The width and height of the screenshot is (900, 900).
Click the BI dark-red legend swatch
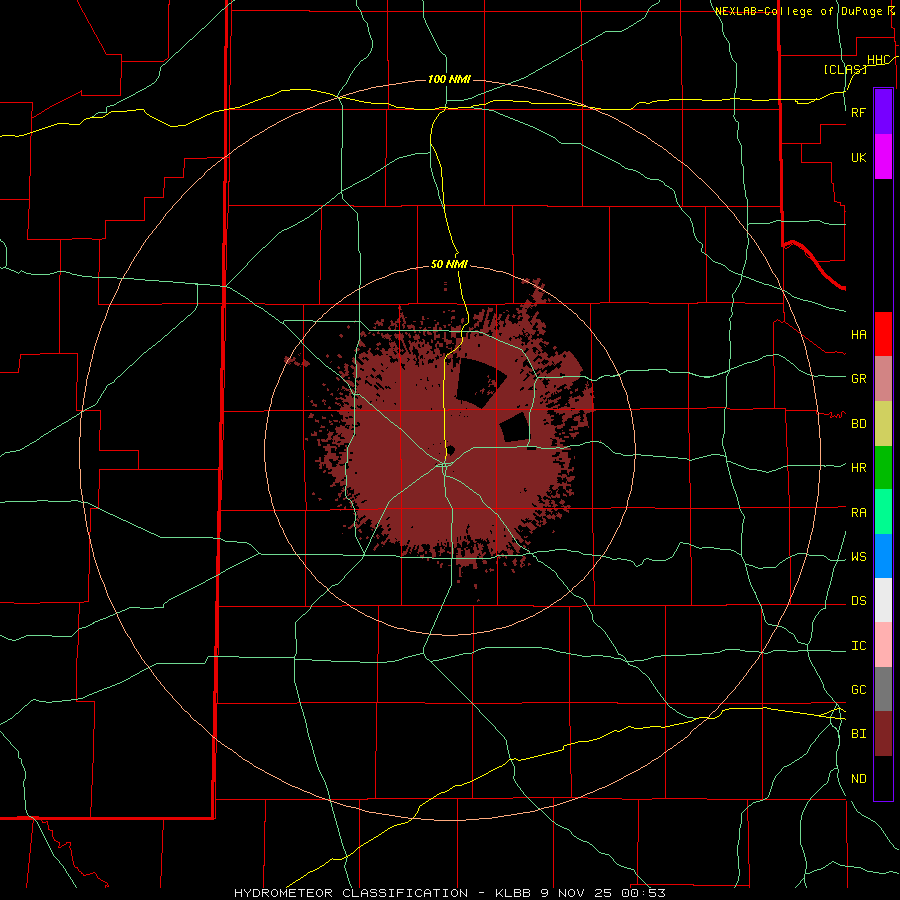click(883, 734)
